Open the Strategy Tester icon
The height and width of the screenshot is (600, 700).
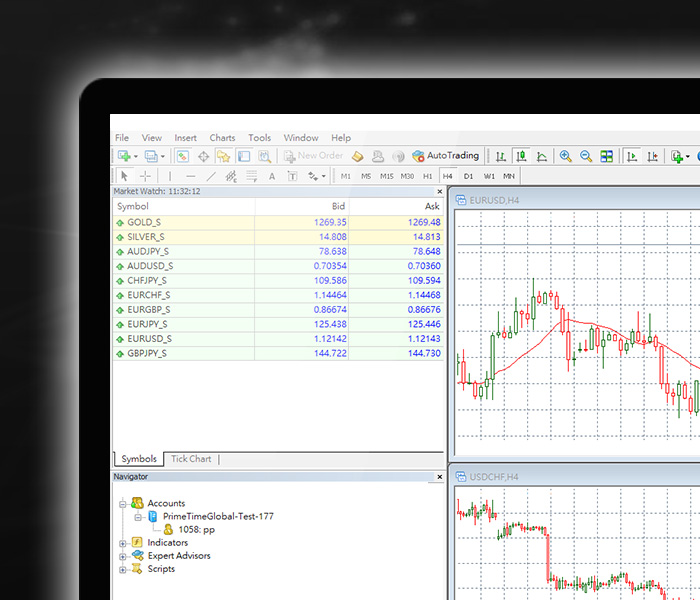click(264, 156)
